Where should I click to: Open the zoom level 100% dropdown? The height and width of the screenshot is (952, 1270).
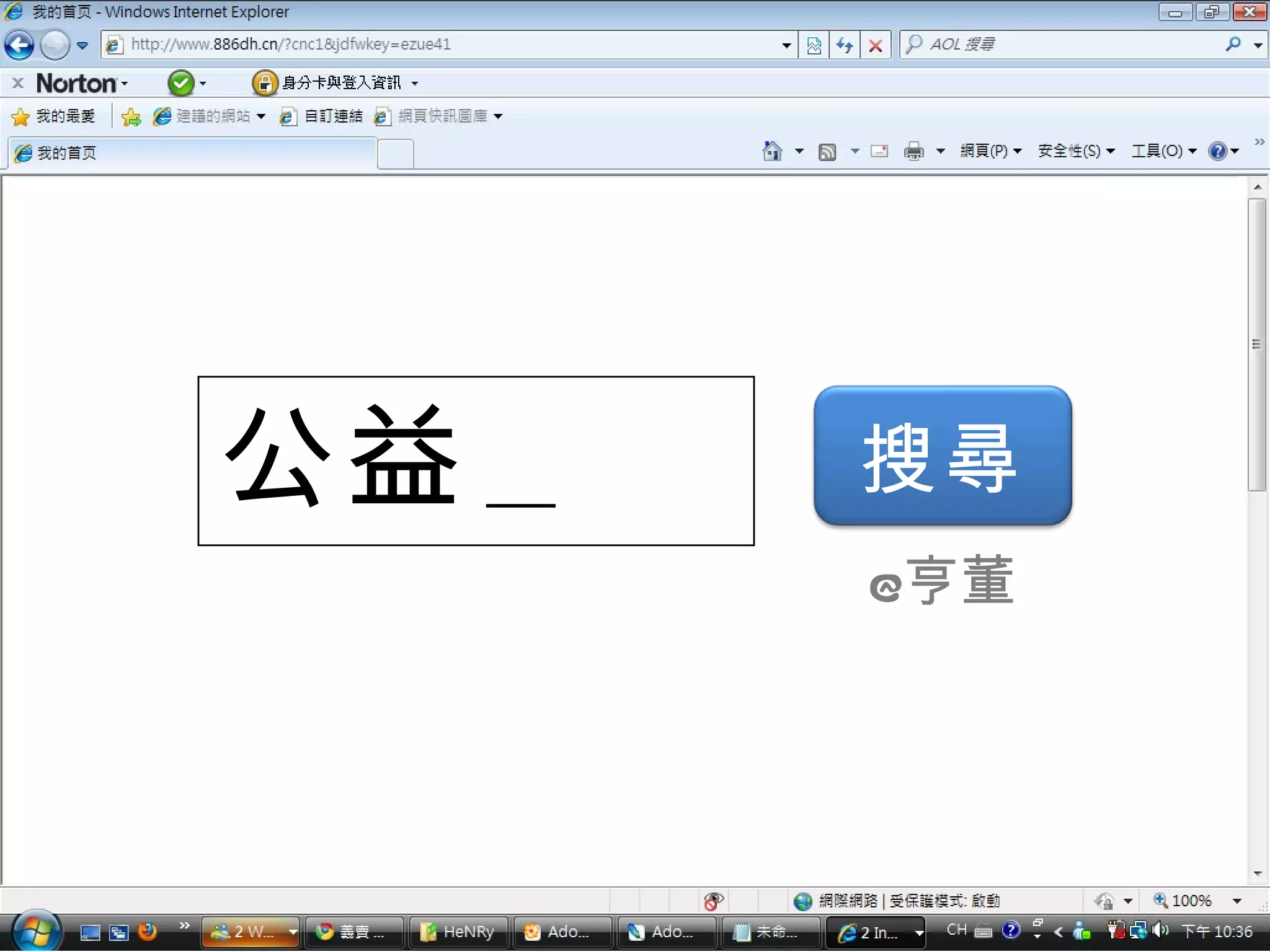click(x=1237, y=901)
